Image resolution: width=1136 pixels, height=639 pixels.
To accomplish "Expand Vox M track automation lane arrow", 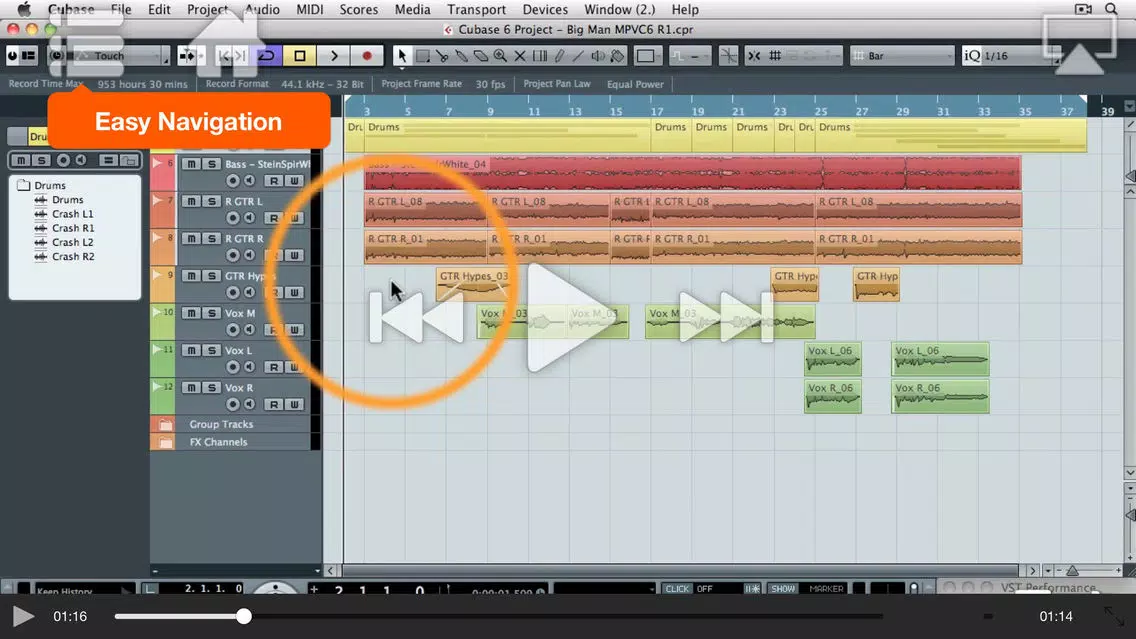I will point(156,312).
